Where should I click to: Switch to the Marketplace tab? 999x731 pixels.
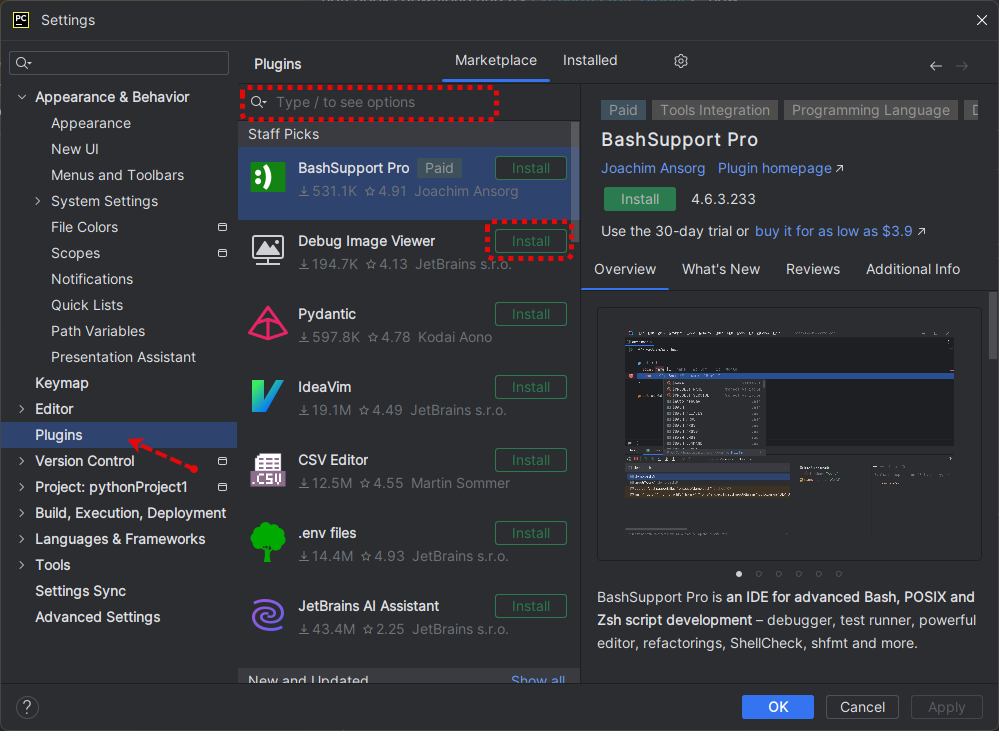(x=496, y=61)
